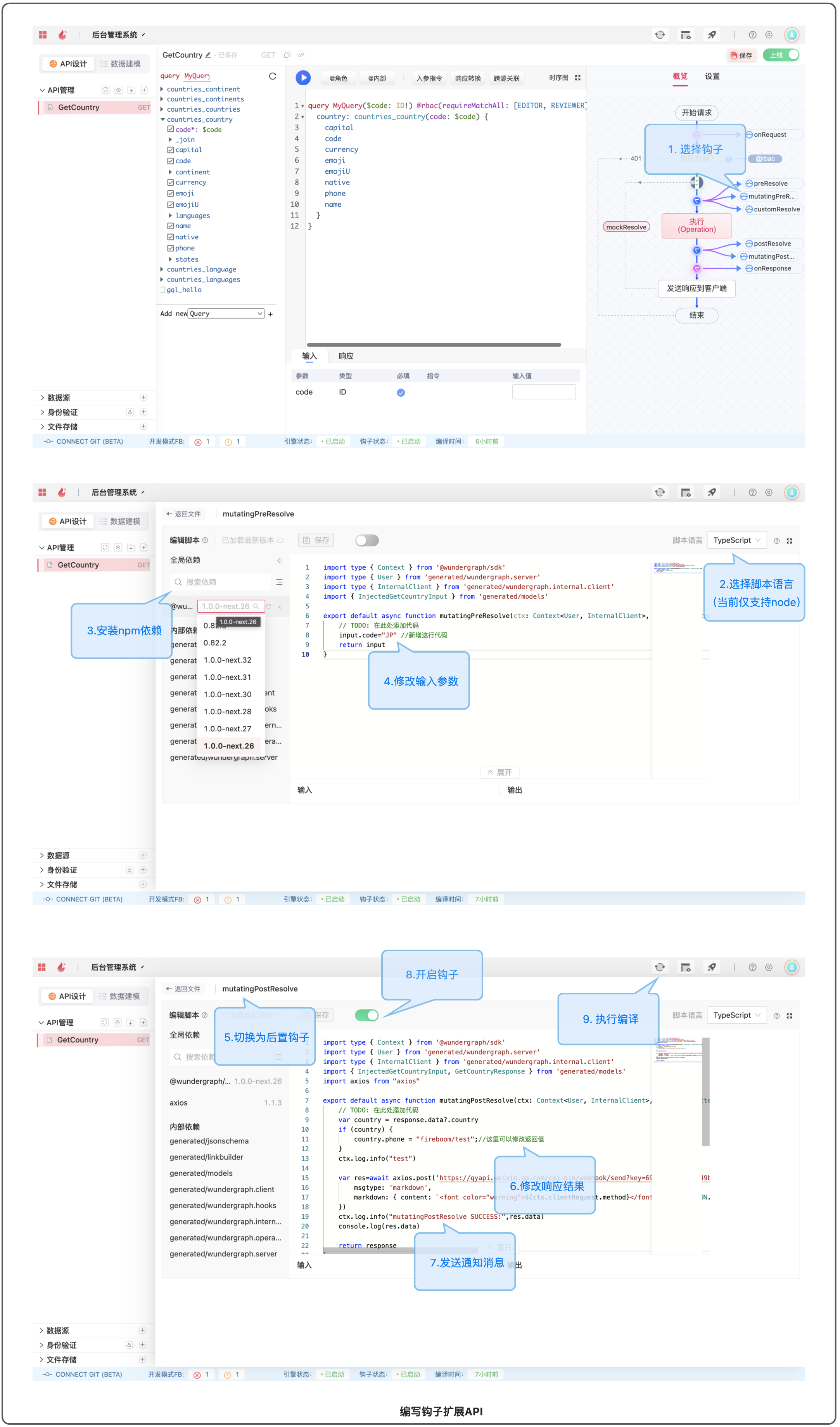Open the TypeScript script language dropdown

point(736,540)
